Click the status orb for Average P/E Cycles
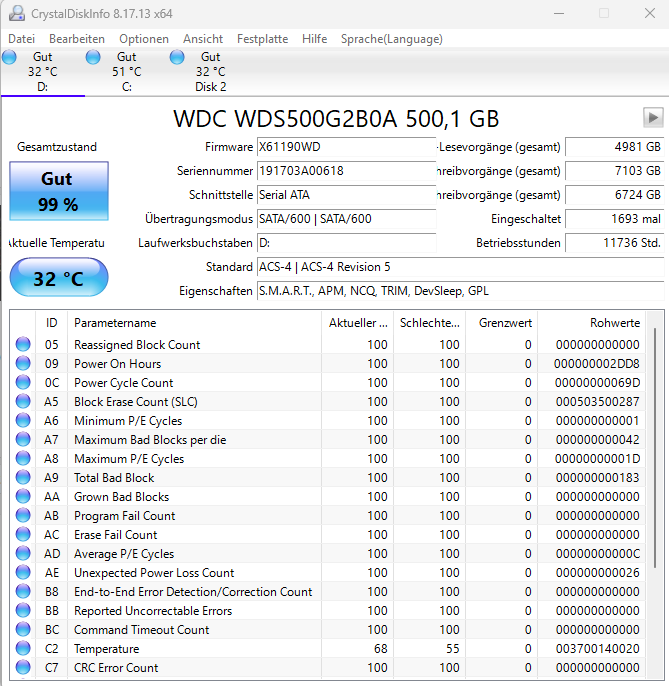669x686 pixels. (x=23, y=553)
